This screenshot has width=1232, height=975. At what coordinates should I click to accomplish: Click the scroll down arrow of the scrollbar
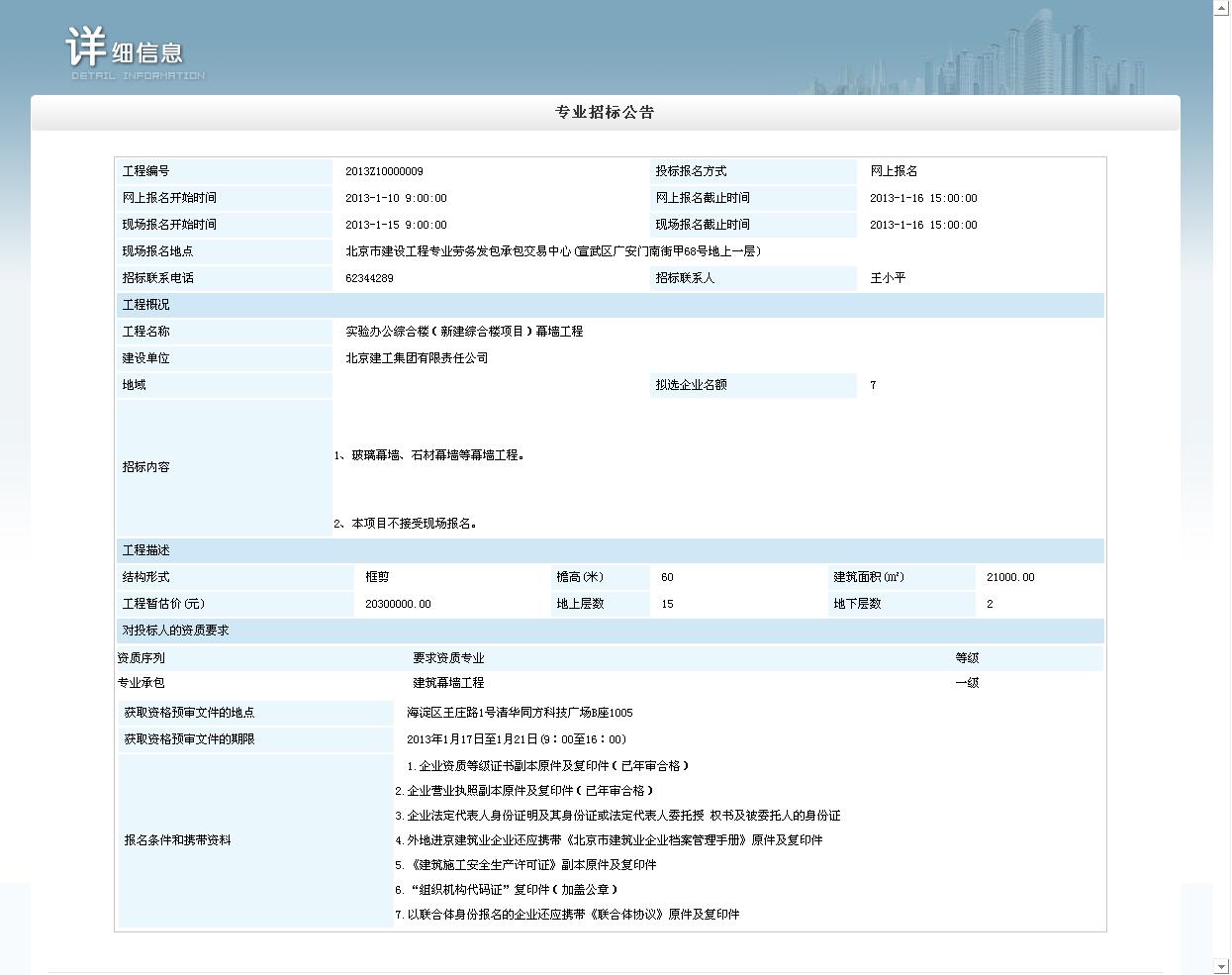coord(1221,966)
